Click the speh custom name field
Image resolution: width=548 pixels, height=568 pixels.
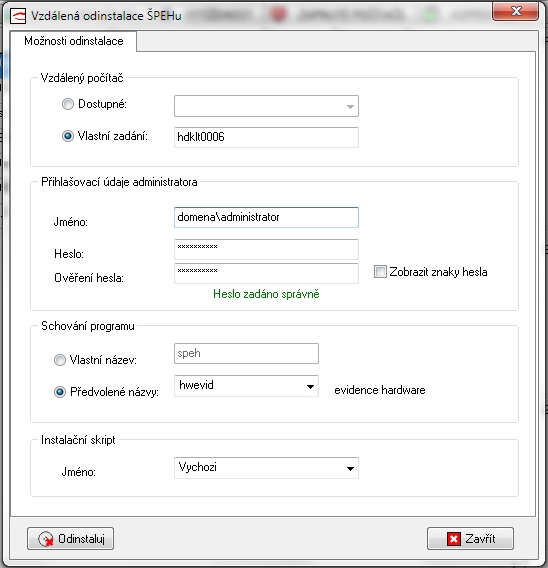[x=246, y=354]
